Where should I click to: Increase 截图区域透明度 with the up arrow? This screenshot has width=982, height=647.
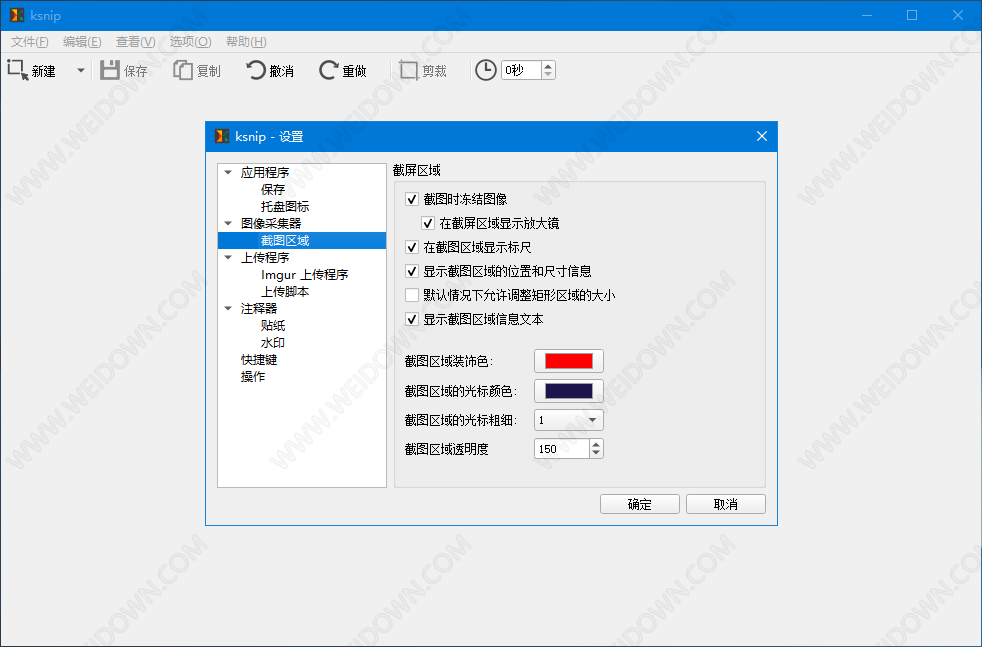click(x=596, y=443)
